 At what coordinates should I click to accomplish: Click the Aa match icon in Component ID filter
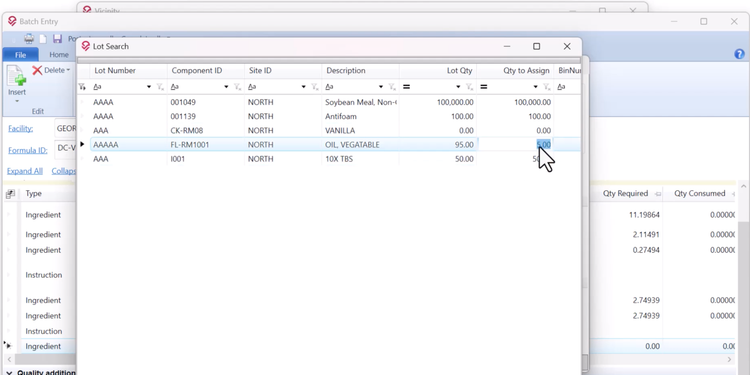175,87
